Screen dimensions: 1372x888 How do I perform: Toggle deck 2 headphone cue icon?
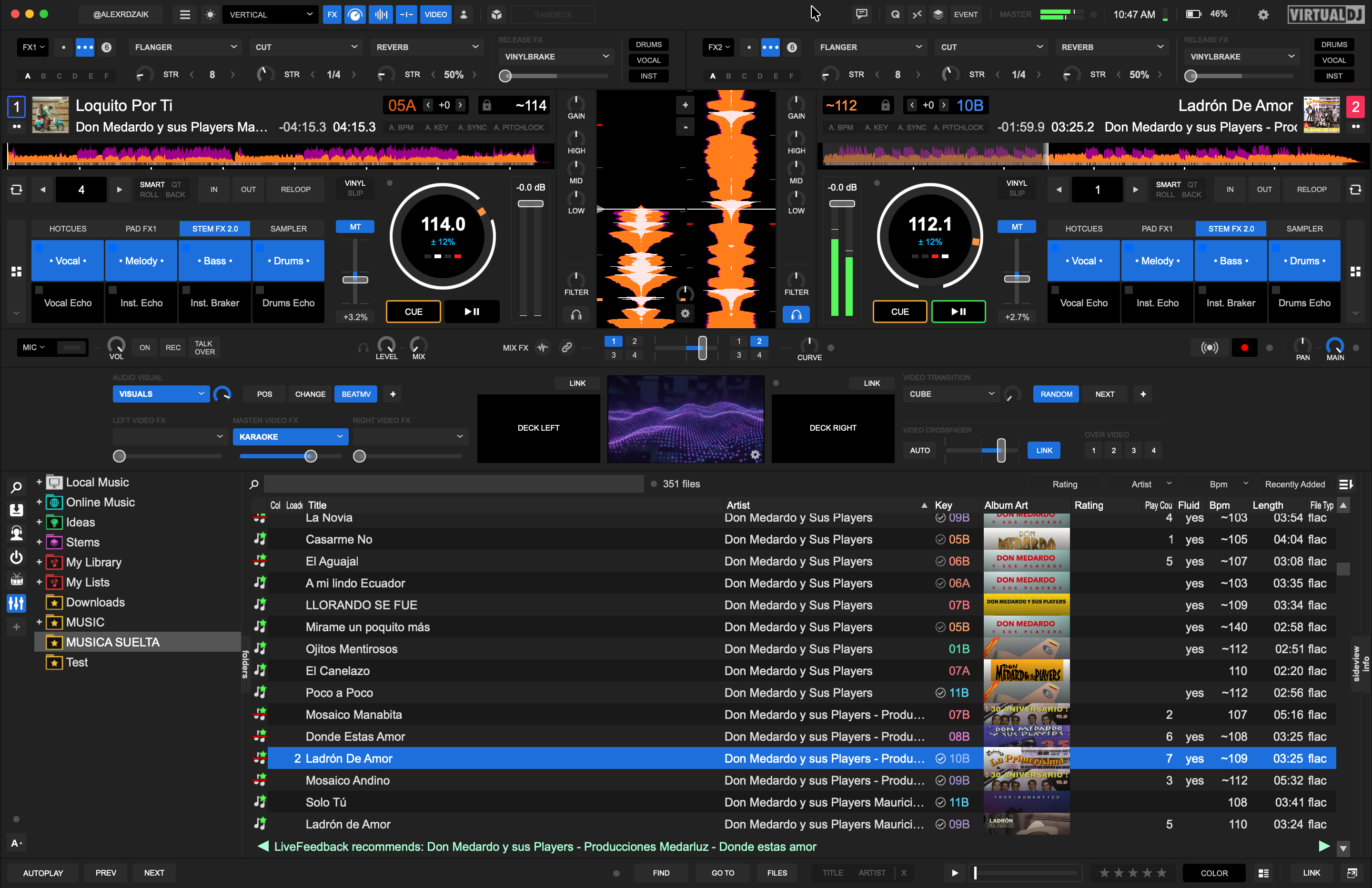point(796,315)
